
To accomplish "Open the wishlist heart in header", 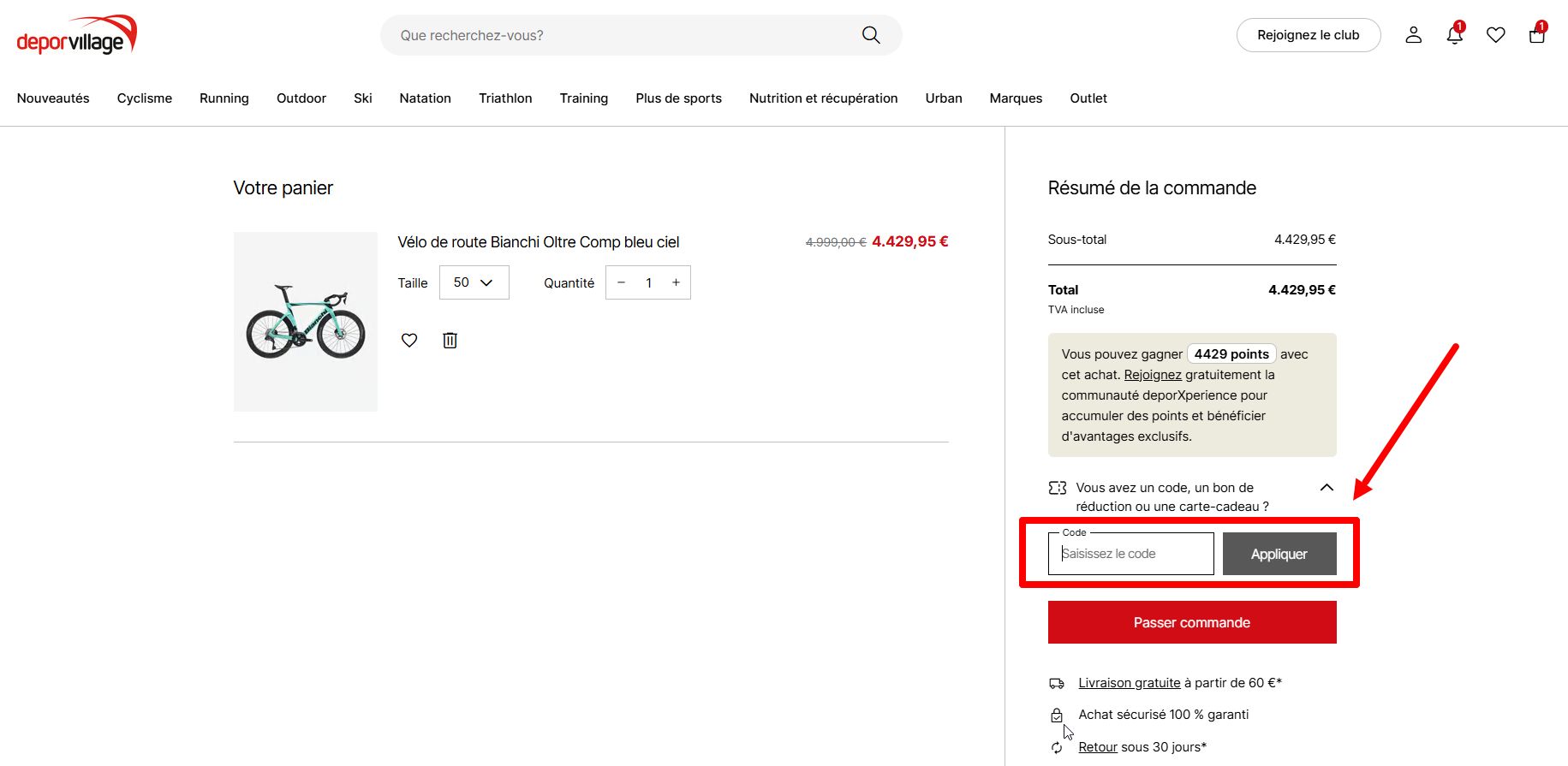I will point(1496,35).
